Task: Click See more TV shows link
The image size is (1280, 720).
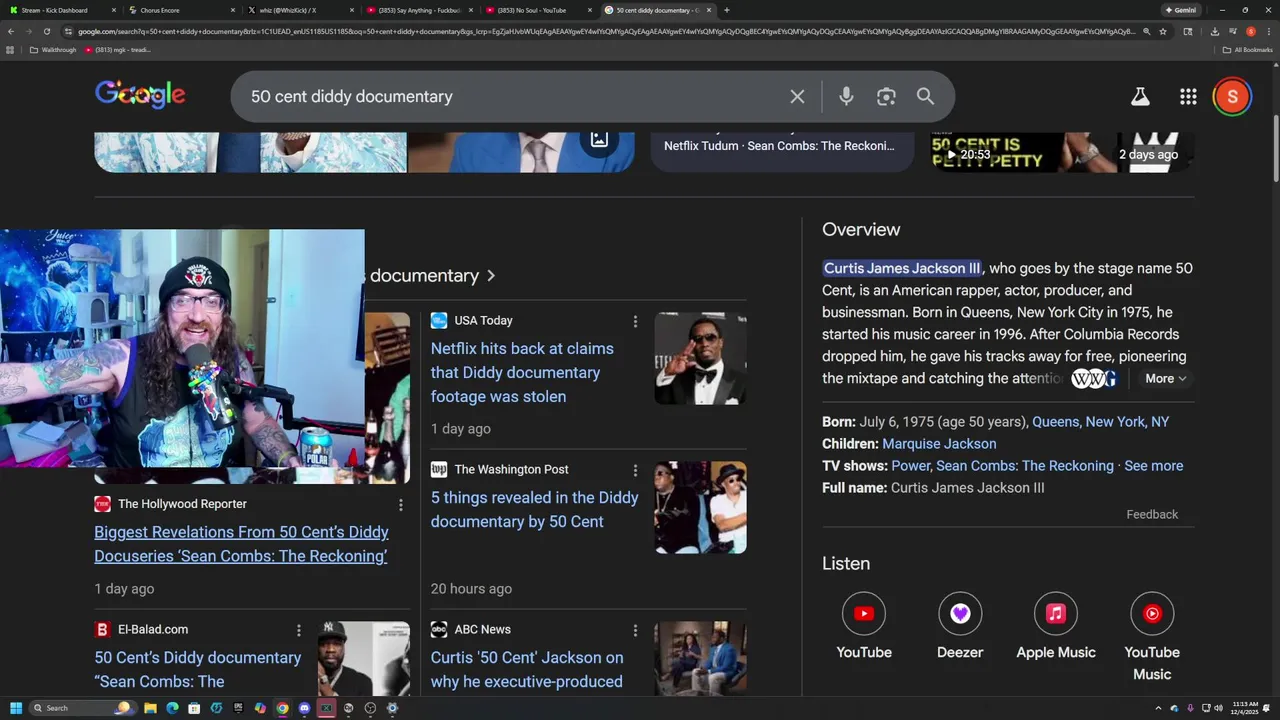Action: point(1153,466)
